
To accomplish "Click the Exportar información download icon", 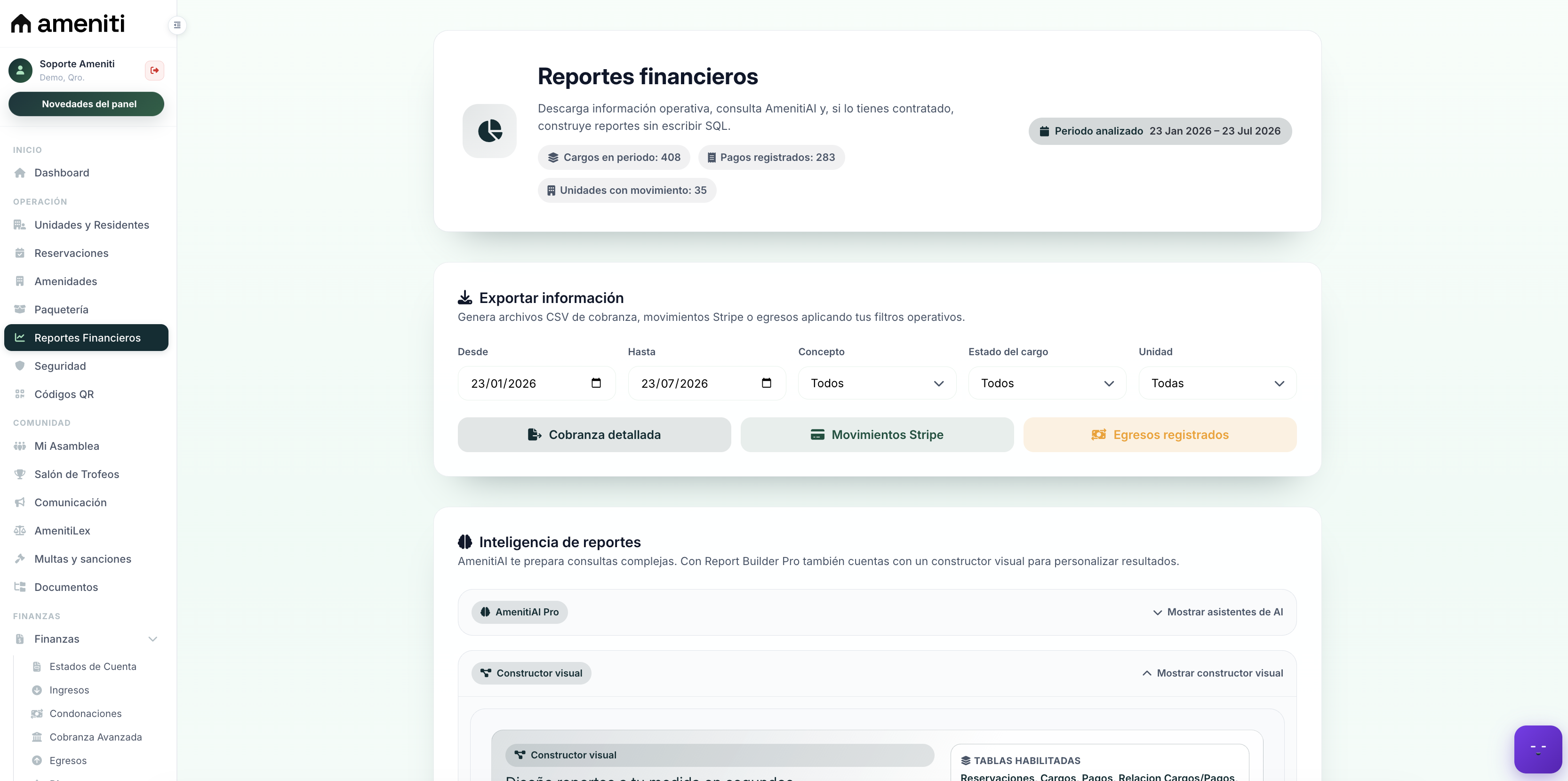I will [465, 297].
